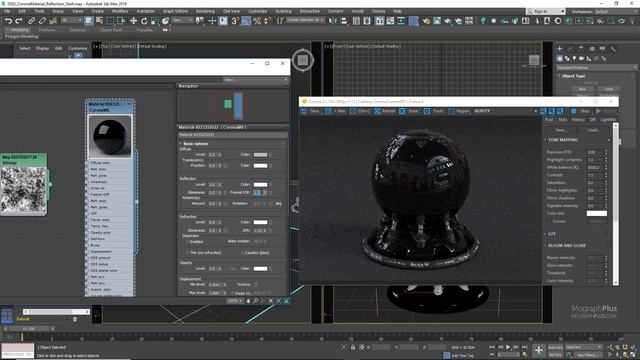This screenshot has width=640, height=360.
Task: Click Save in Corona frame buffer toolbar
Action: click(x=311, y=111)
